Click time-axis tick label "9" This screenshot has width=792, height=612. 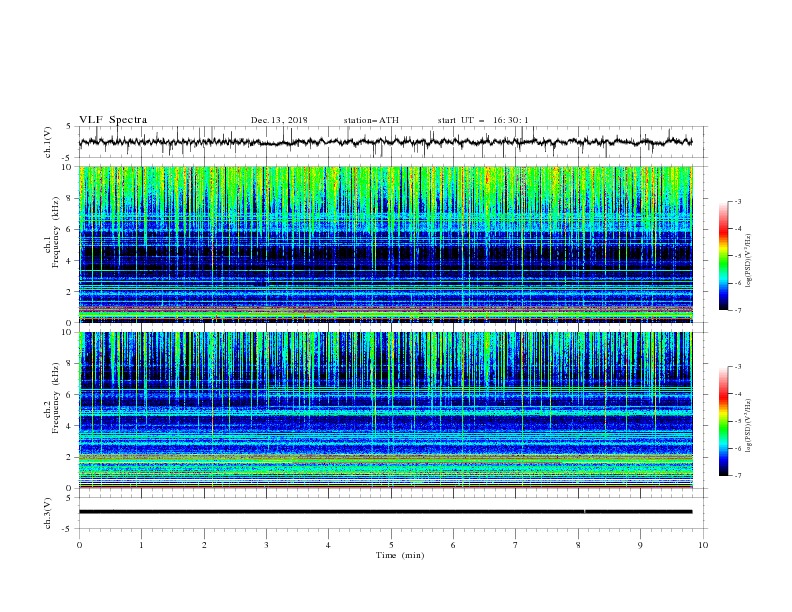pyautogui.click(x=640, y=545)
